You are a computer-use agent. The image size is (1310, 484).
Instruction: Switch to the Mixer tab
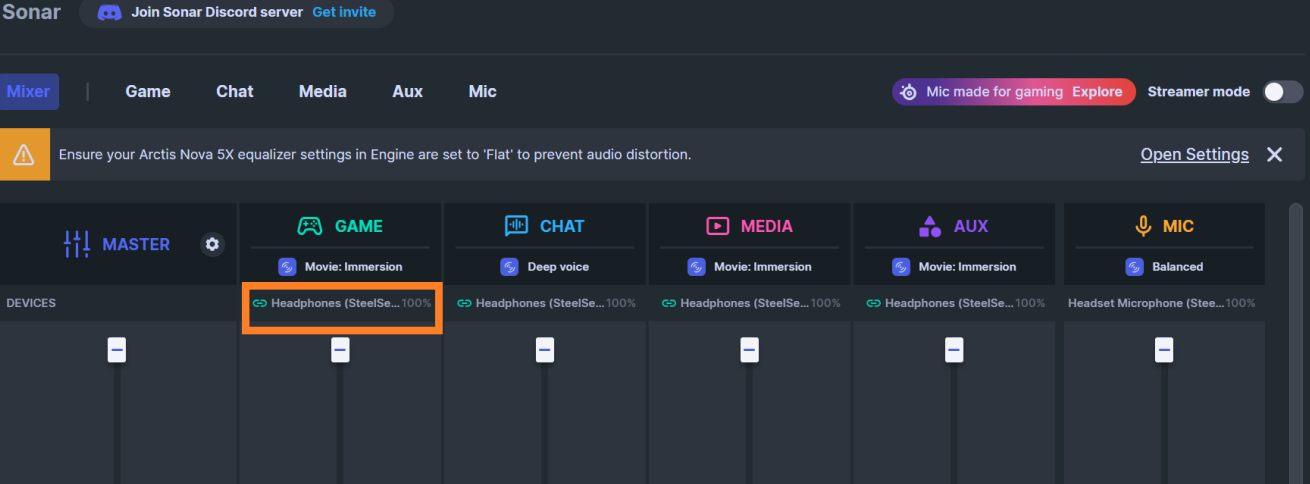(x=29, y=92)
